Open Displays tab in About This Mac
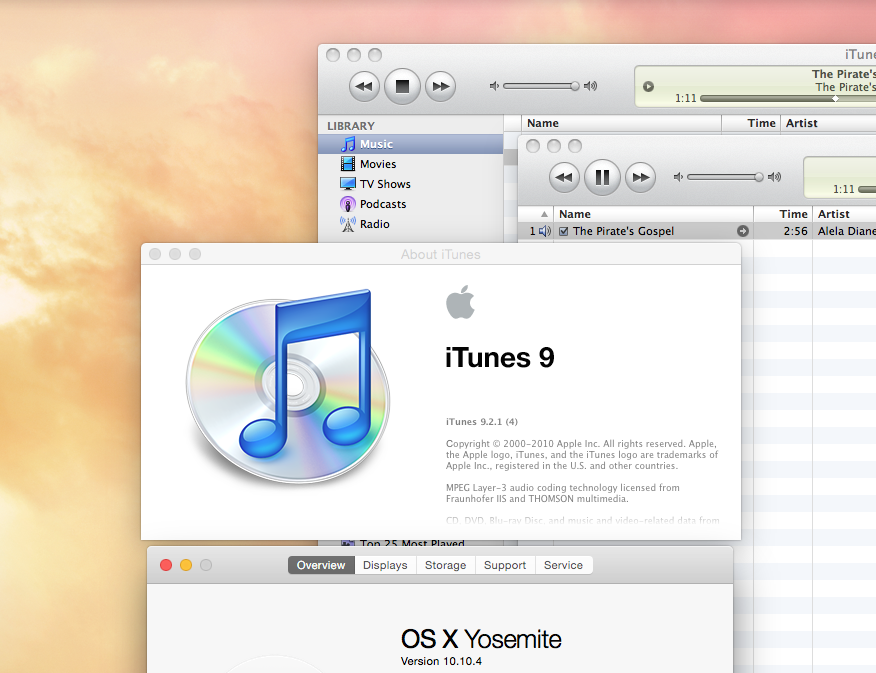The width and height of the screenshot is (876, 673). pyautogui.click(x=385, y=565)
